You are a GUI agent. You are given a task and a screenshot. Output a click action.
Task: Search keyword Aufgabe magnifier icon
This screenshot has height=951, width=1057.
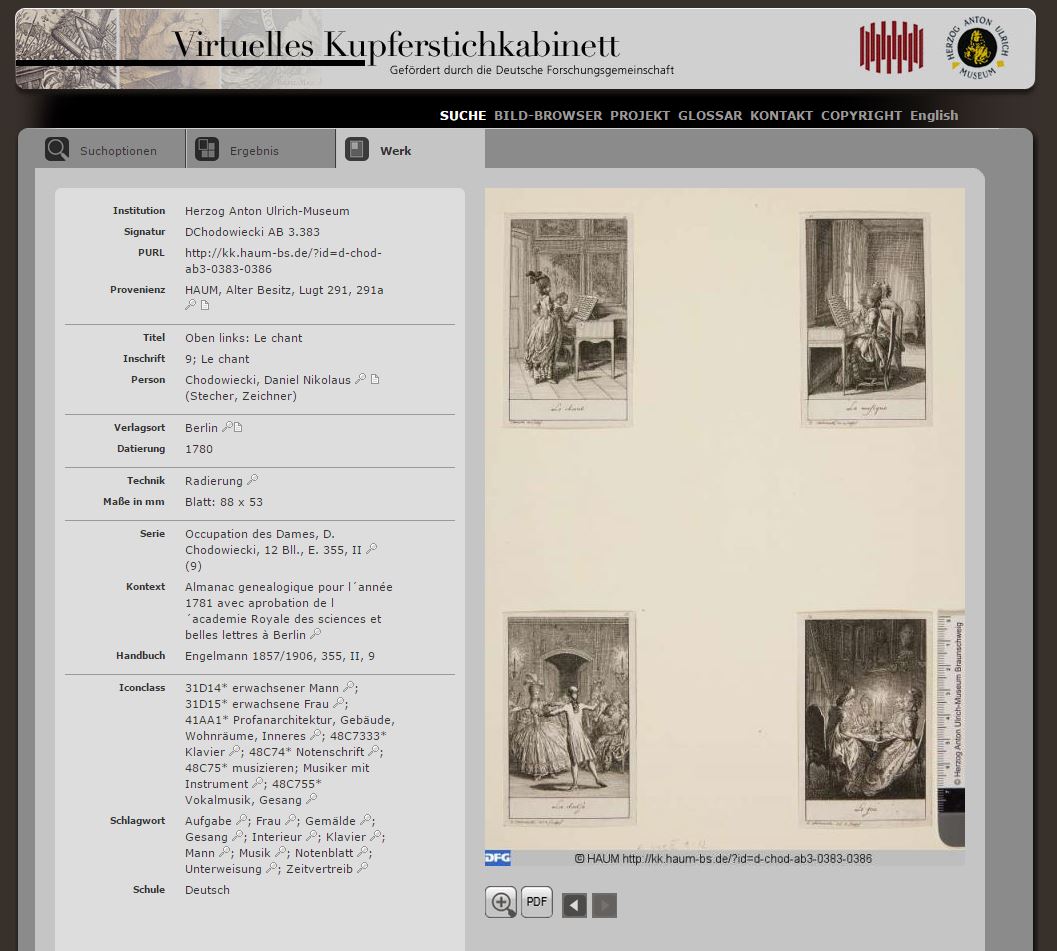(x=241, y=820)
